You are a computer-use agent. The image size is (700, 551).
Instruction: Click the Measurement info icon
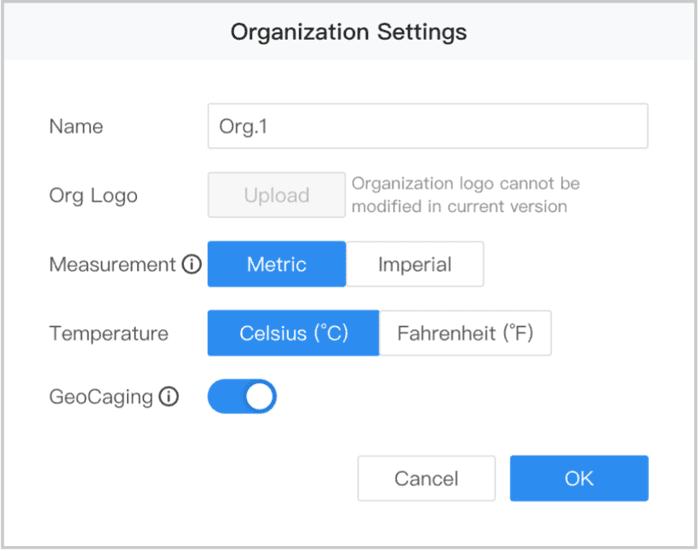point(192,265)
